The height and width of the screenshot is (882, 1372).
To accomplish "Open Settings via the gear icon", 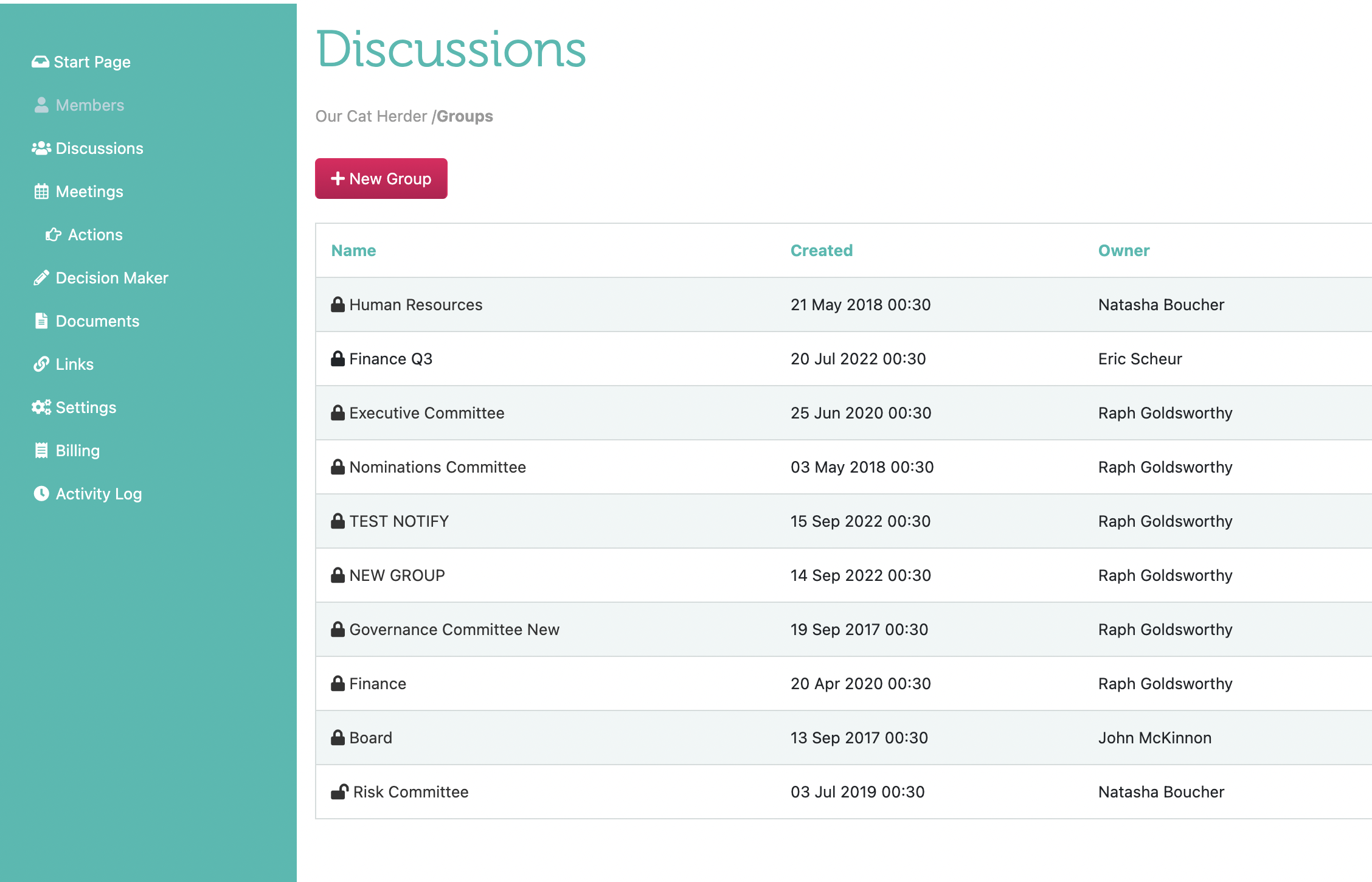I will (40, 407).
